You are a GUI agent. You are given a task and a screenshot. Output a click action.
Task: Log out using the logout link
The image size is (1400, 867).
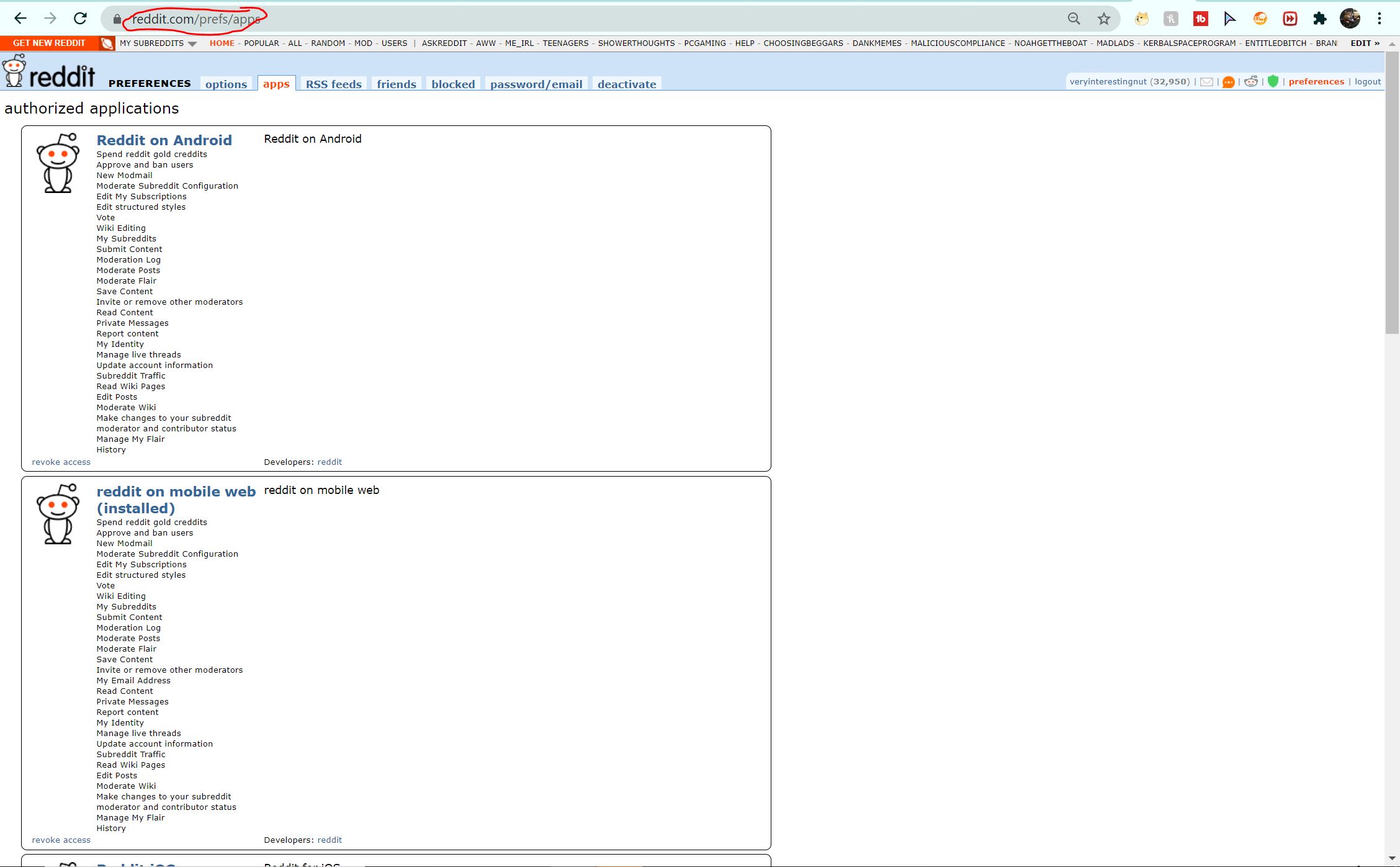pyautogui.click(x=1368, y=82)
